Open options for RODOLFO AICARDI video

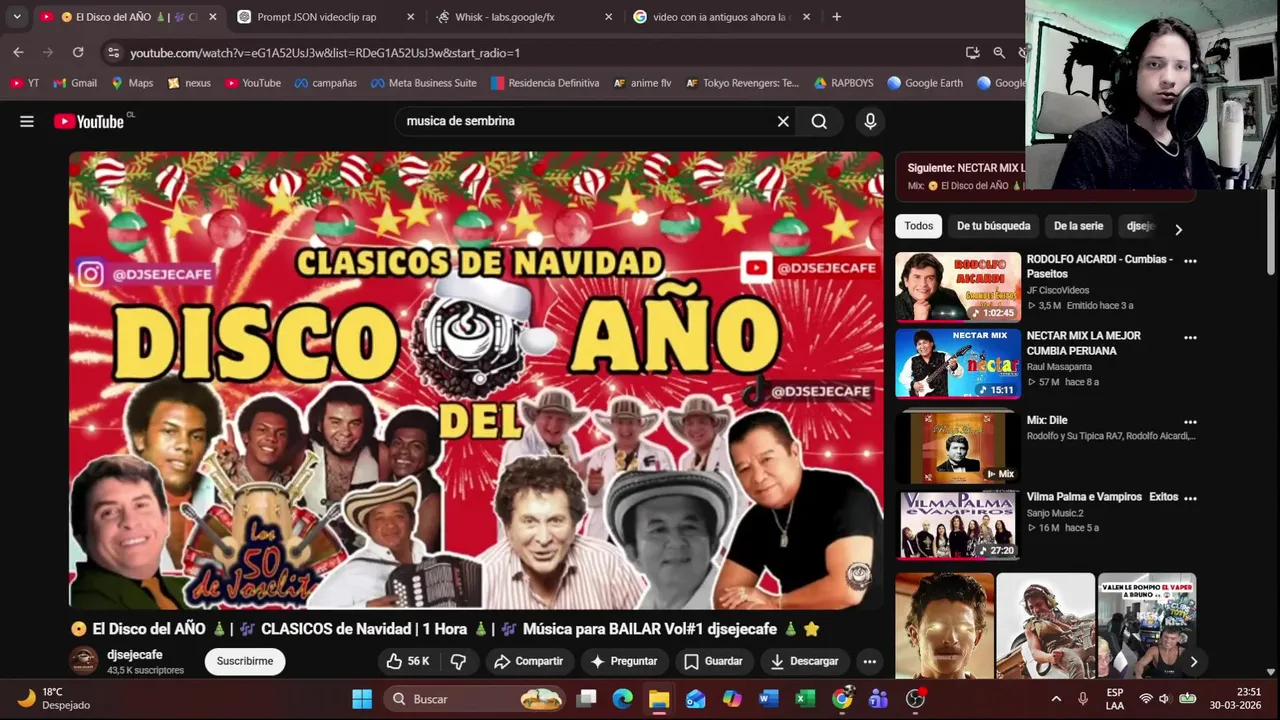click(x=1190, y=261)
